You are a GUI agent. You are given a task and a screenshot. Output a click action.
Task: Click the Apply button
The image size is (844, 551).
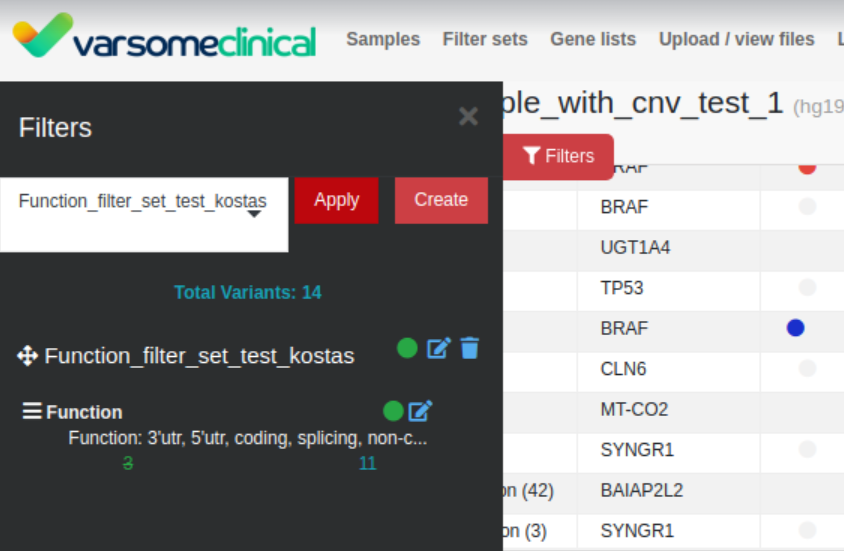tap(336, 200)
